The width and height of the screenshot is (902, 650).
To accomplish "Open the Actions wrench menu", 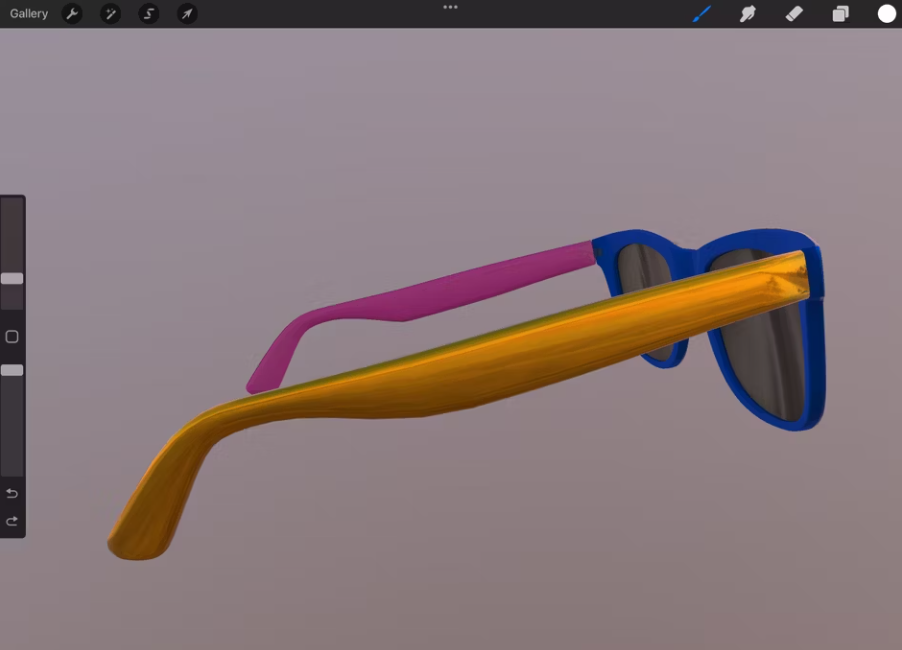I will [x=72, y=13].
